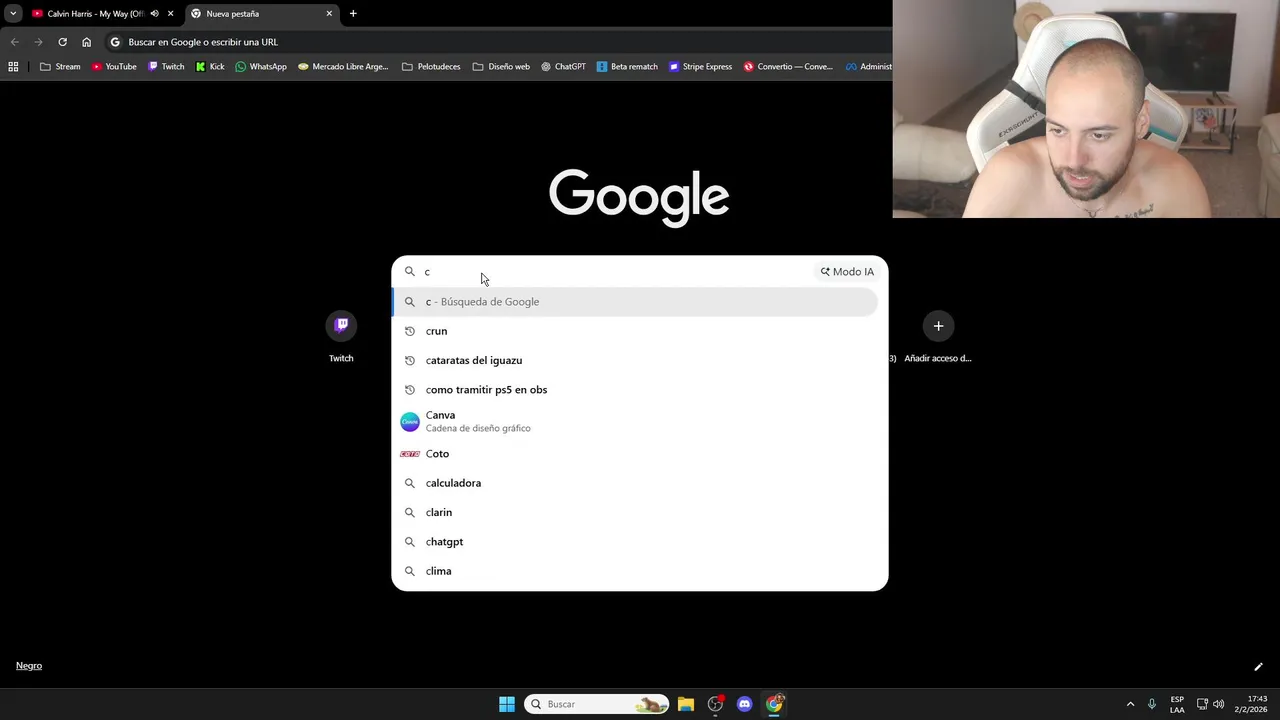Open the WhatsApp bookmark

261,67
